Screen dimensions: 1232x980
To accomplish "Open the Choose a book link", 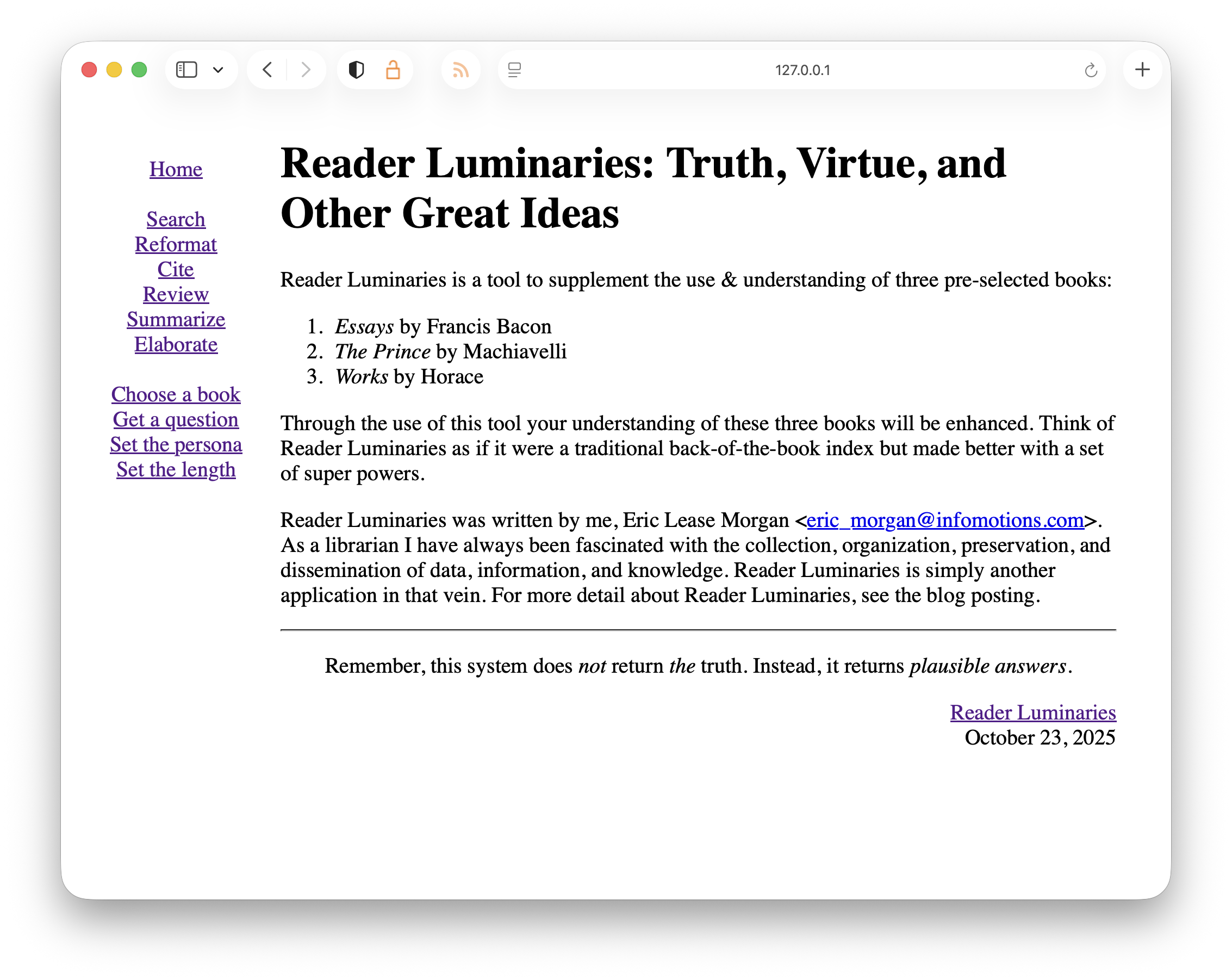I will [176, 395].
